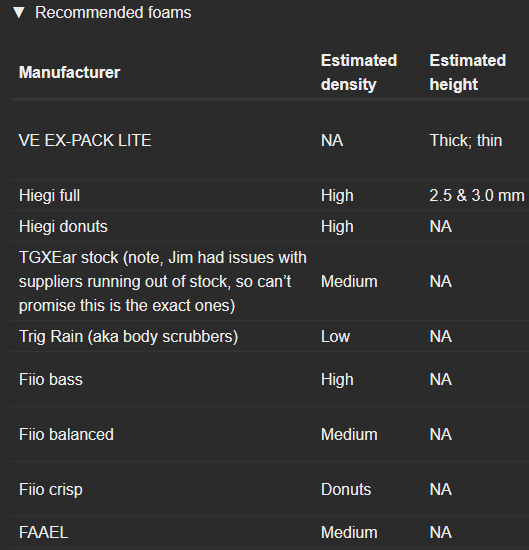Click the NA density cell for VE EX-PACK LITE

pyautogui.click(x=332, y=141)
